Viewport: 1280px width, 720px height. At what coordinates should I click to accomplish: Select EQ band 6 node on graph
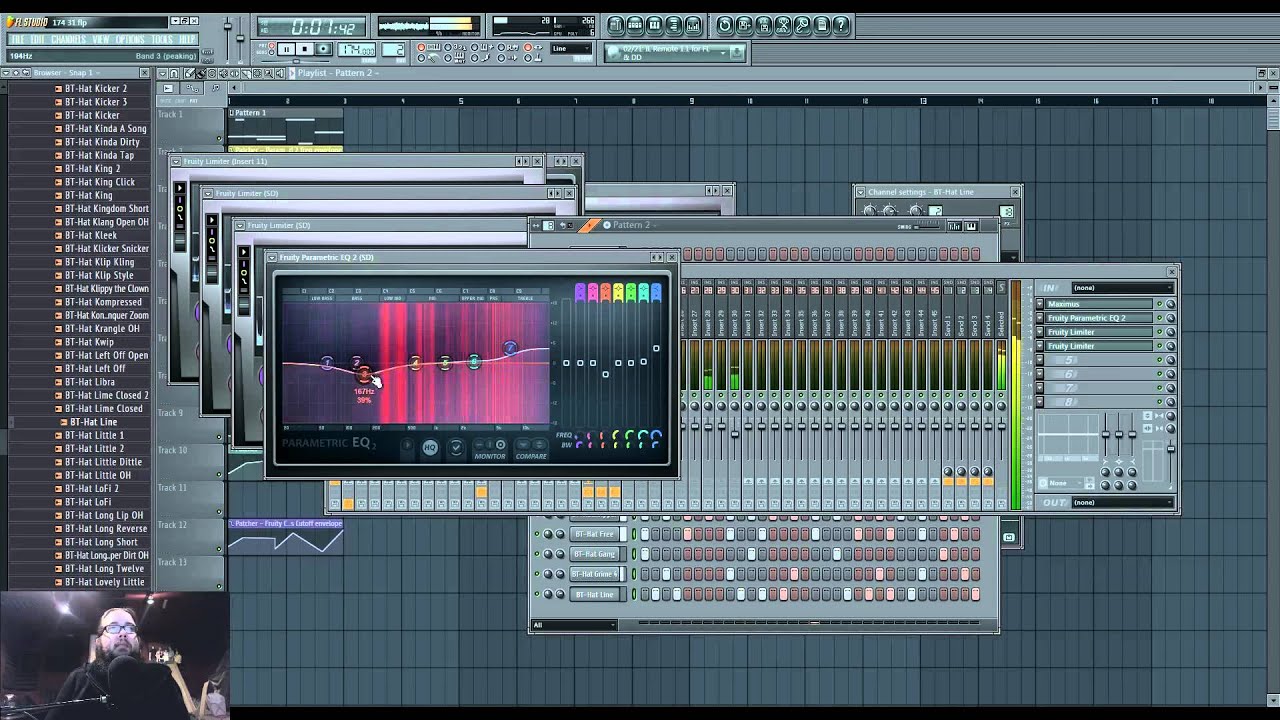click(474, 361)
